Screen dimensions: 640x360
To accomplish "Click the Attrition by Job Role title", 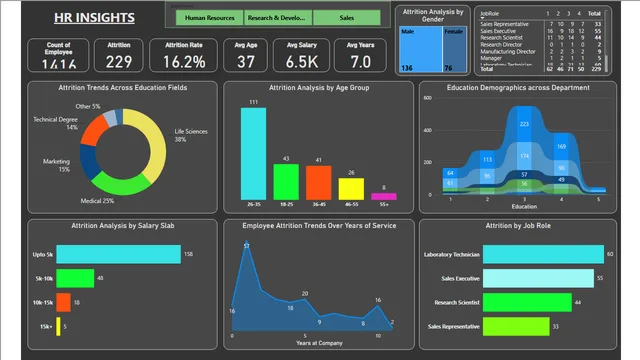I will click(518, 226).
